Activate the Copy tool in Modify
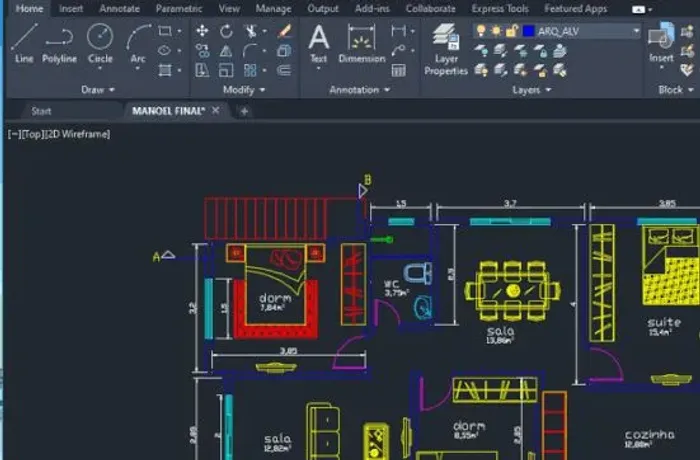700x460 pixels. (202, 50)
